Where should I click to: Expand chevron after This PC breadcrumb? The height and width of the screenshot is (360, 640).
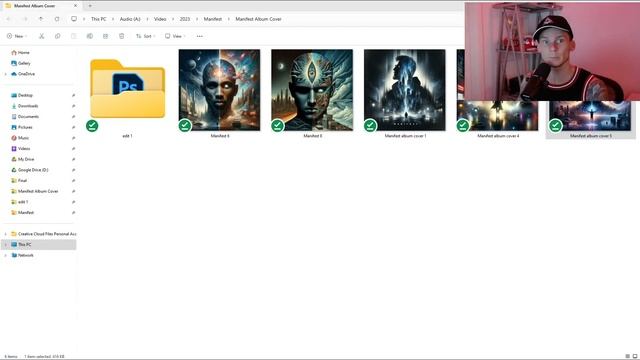(x=113, y=19)
